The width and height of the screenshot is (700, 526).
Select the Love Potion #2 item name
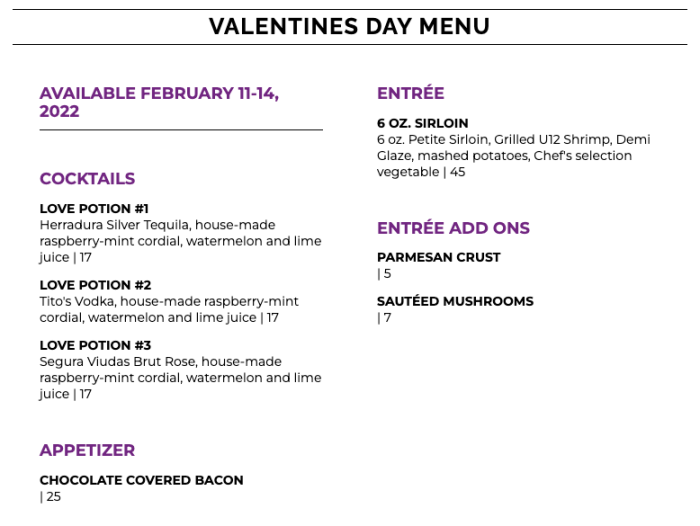(x=95, y=285)
